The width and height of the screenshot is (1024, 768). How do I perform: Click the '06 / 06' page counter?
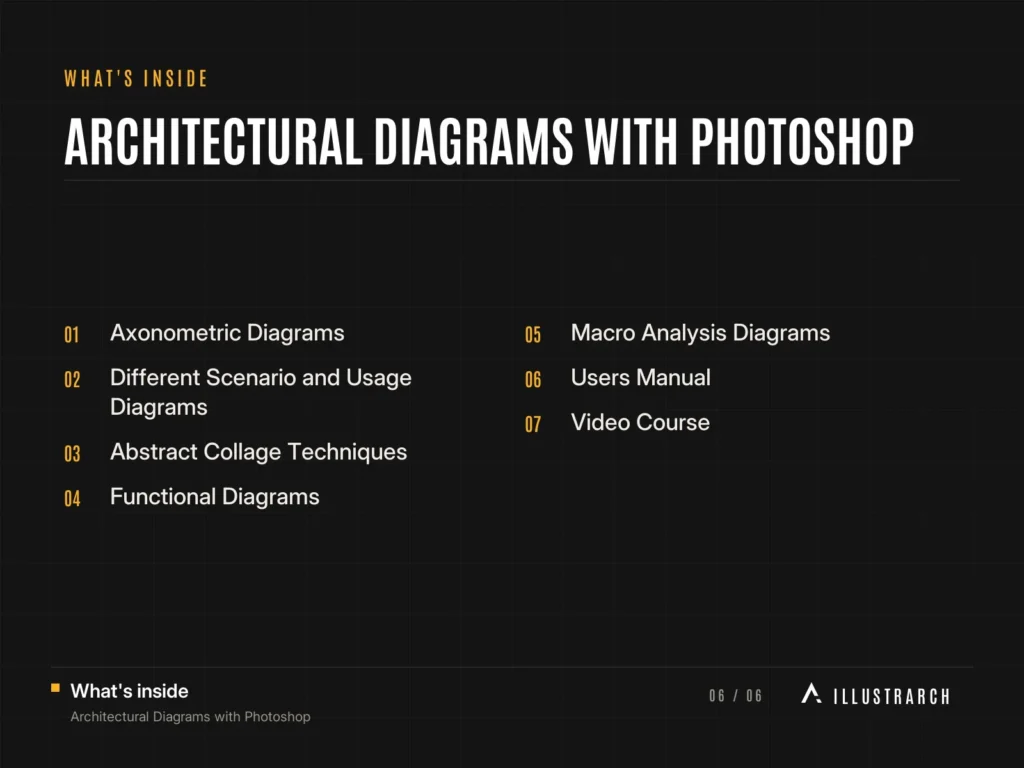click(735, 696)
